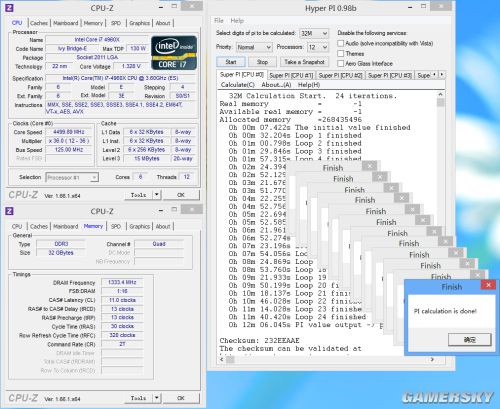Screen dimensions: 500x409
Task: Click Take a Snapshot button
Action: tap(304, 62)
